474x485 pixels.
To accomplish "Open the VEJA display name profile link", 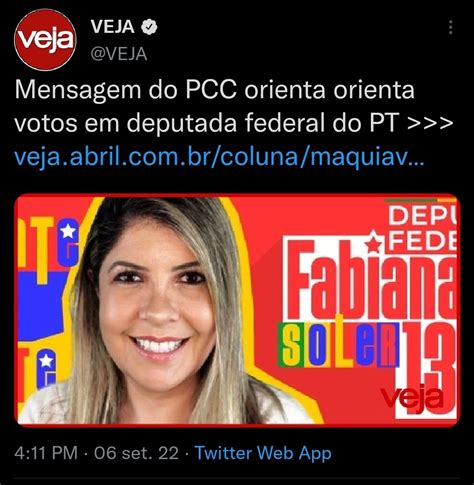I will coord(112,27).
